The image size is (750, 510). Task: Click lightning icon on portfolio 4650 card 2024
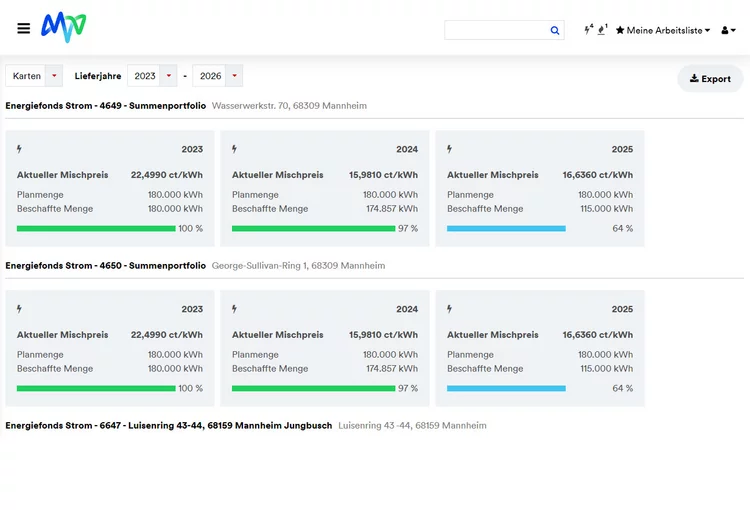pos(234,309)
